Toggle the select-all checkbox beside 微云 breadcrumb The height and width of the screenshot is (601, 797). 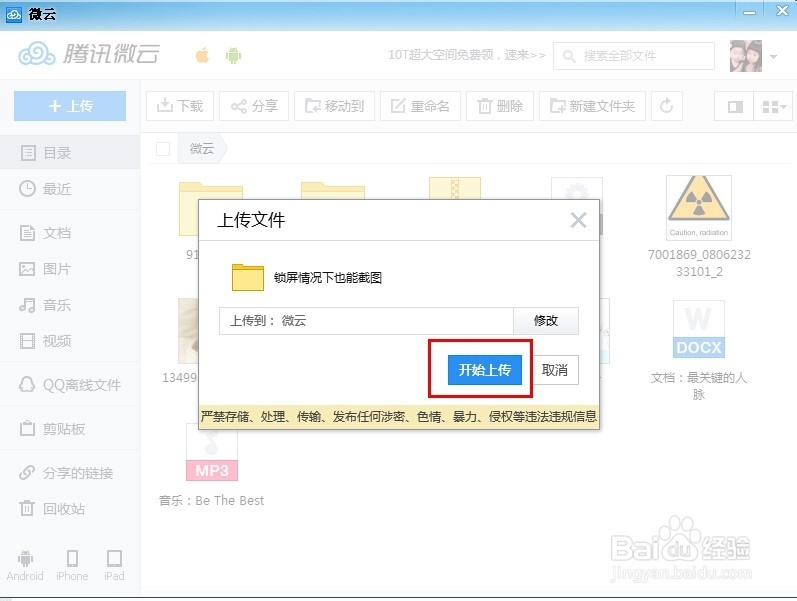pyautogui.click(x=163, y=149)
